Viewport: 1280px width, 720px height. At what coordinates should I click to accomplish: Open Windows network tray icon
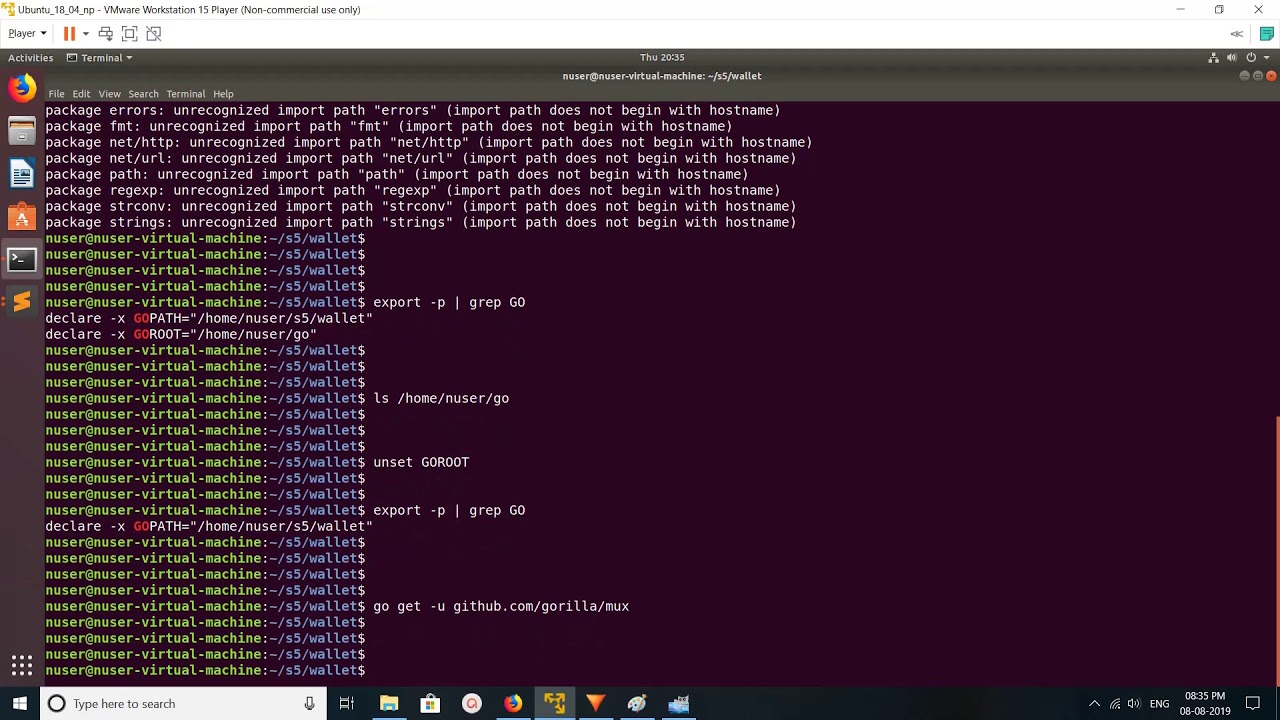pos(1115,704)
